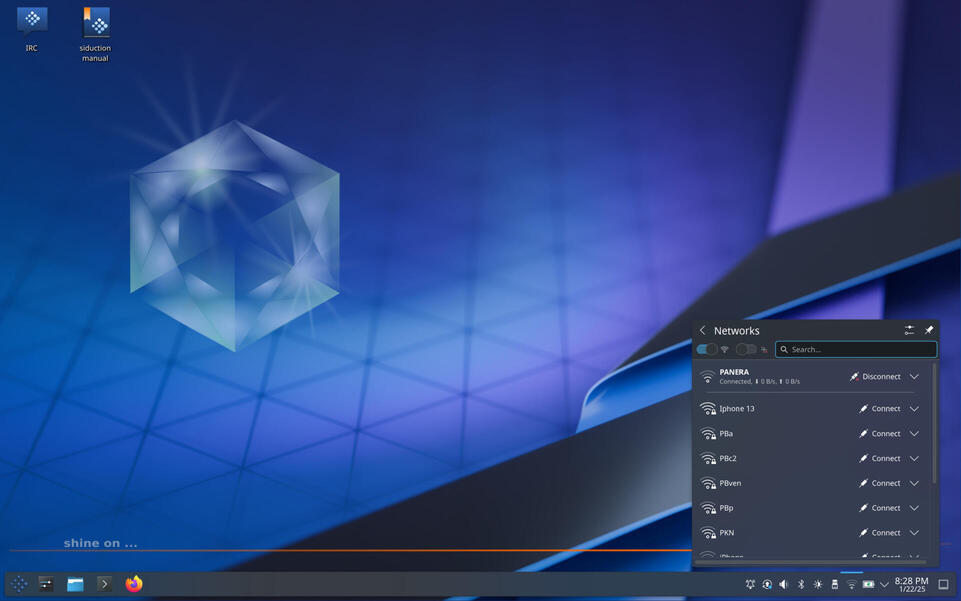Open the clock showing 8:28 PM

(911, 584)
